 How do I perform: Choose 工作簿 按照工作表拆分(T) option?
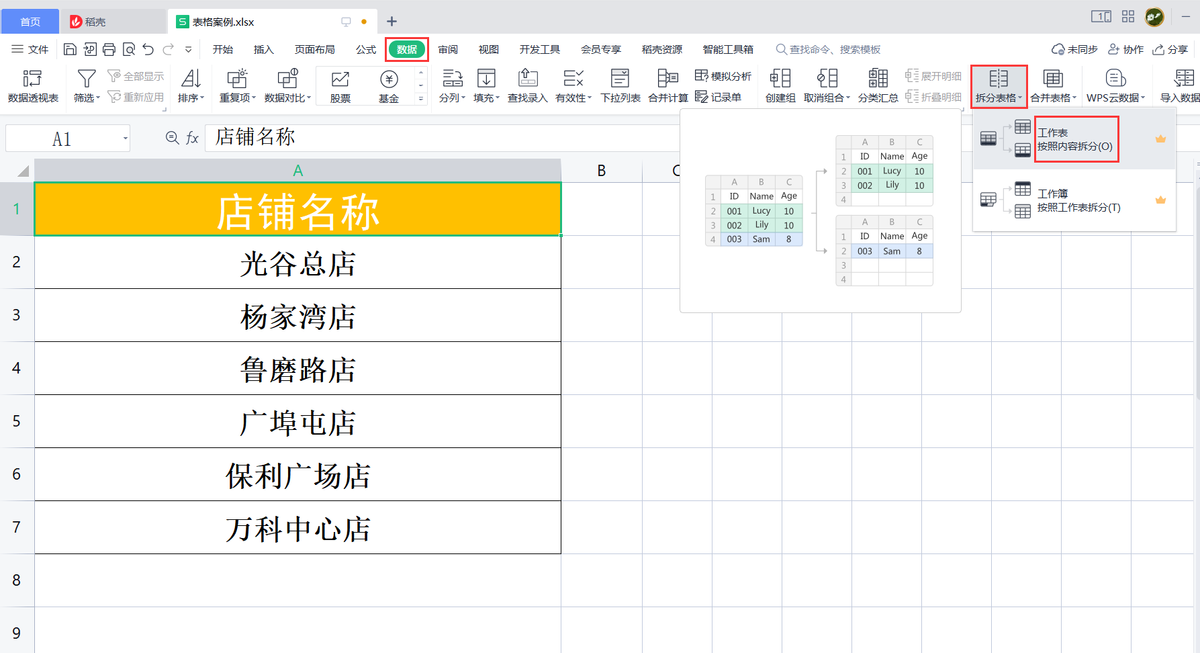1074,200
